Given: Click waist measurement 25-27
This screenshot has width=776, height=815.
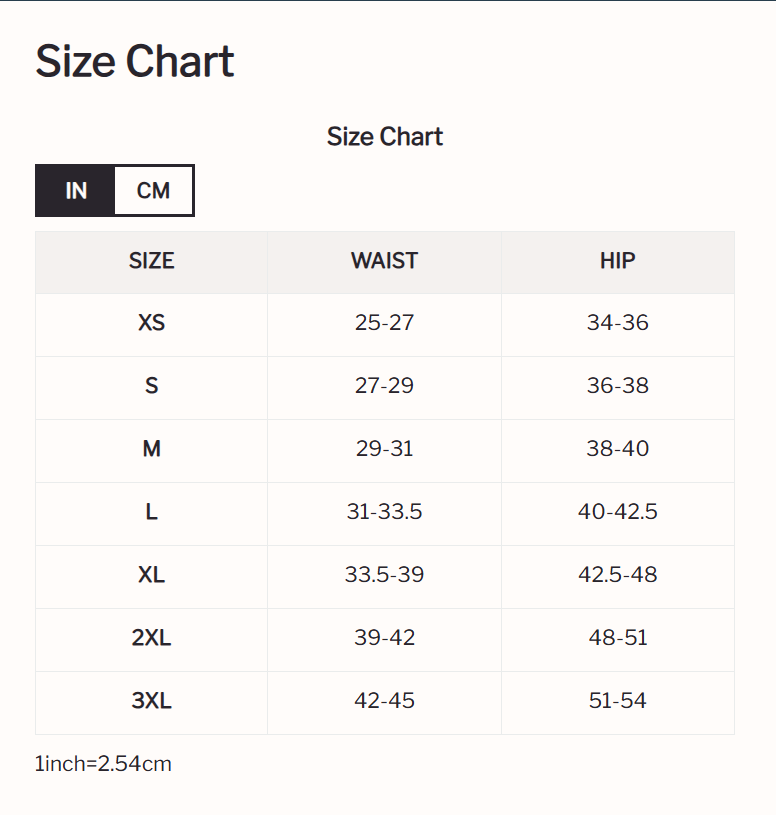Looking at the screenshot, I should point(384,323).
